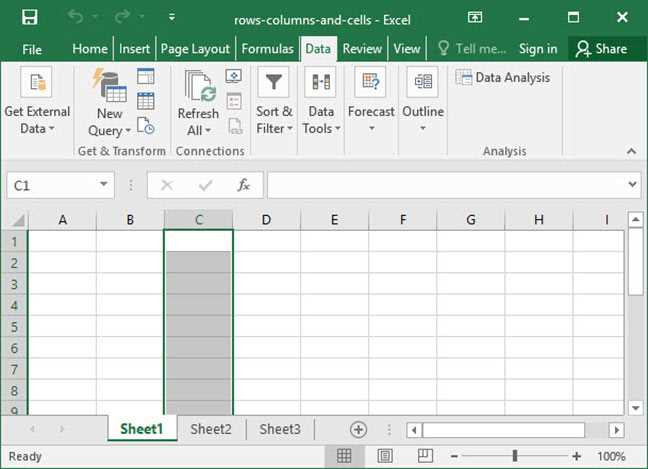Click the Outline icon
Screen dimensions: 648x469
pos(423,82)
